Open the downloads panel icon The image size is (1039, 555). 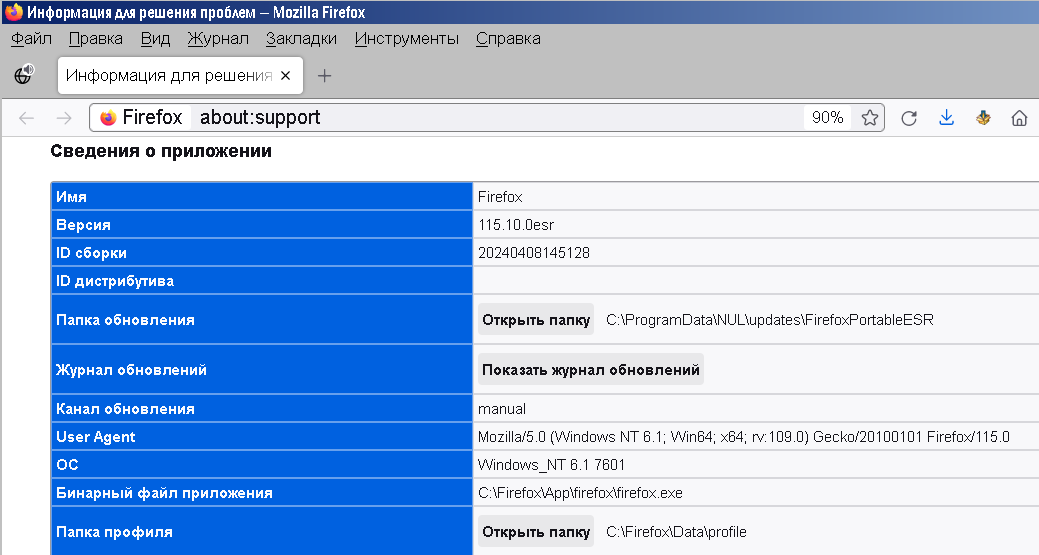tap(946, 118)
